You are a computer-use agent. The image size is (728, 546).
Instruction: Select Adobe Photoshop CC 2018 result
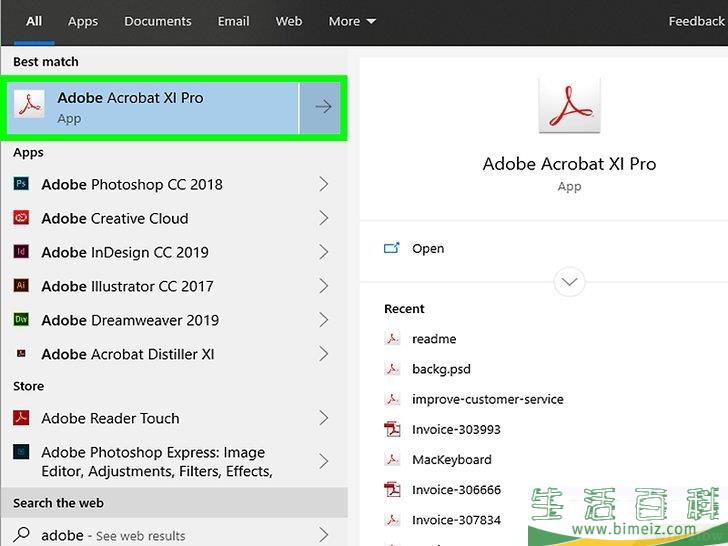click(174, 184)
